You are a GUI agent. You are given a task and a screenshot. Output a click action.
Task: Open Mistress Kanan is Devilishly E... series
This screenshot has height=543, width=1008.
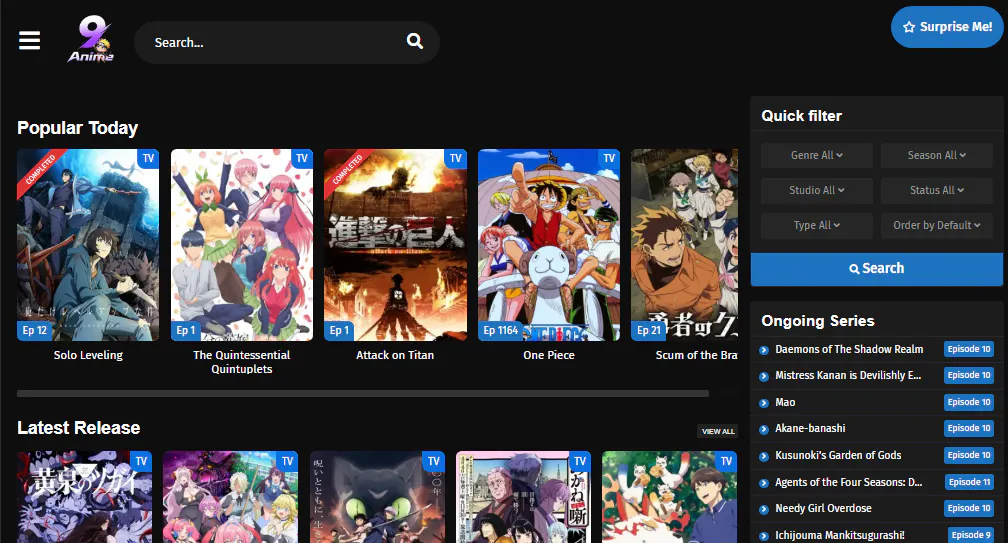pos(848,375)
